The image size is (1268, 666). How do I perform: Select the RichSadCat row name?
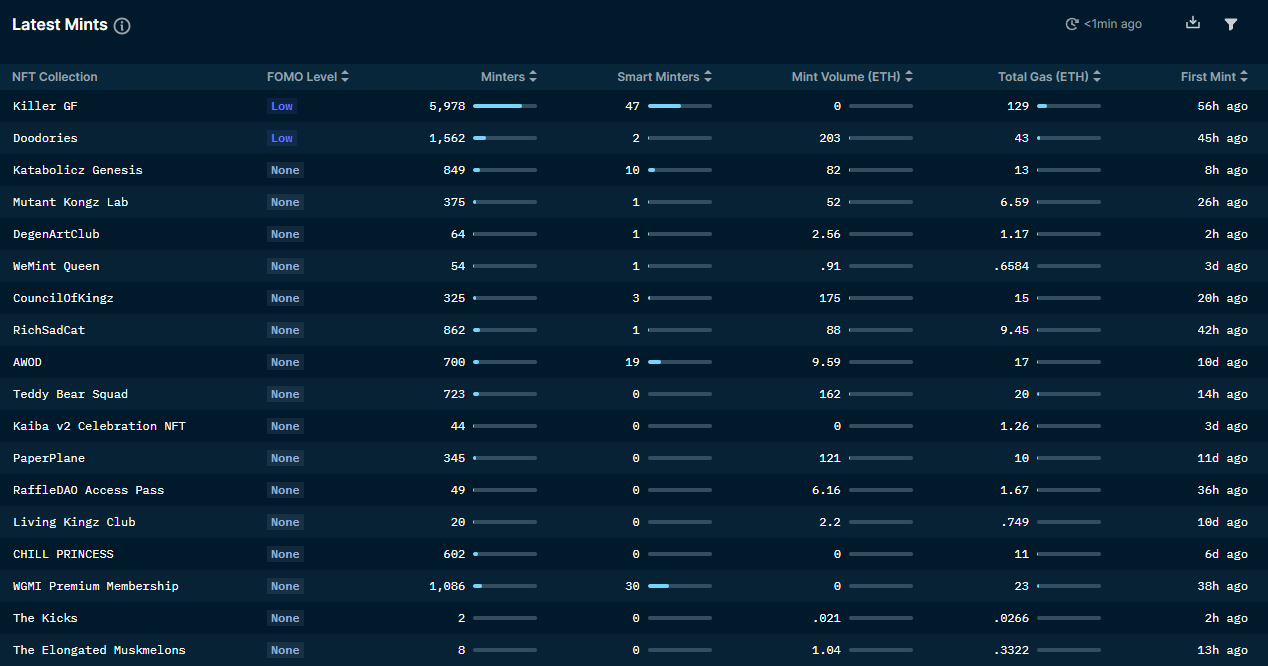pyautogui.click(x=49, y=330)
